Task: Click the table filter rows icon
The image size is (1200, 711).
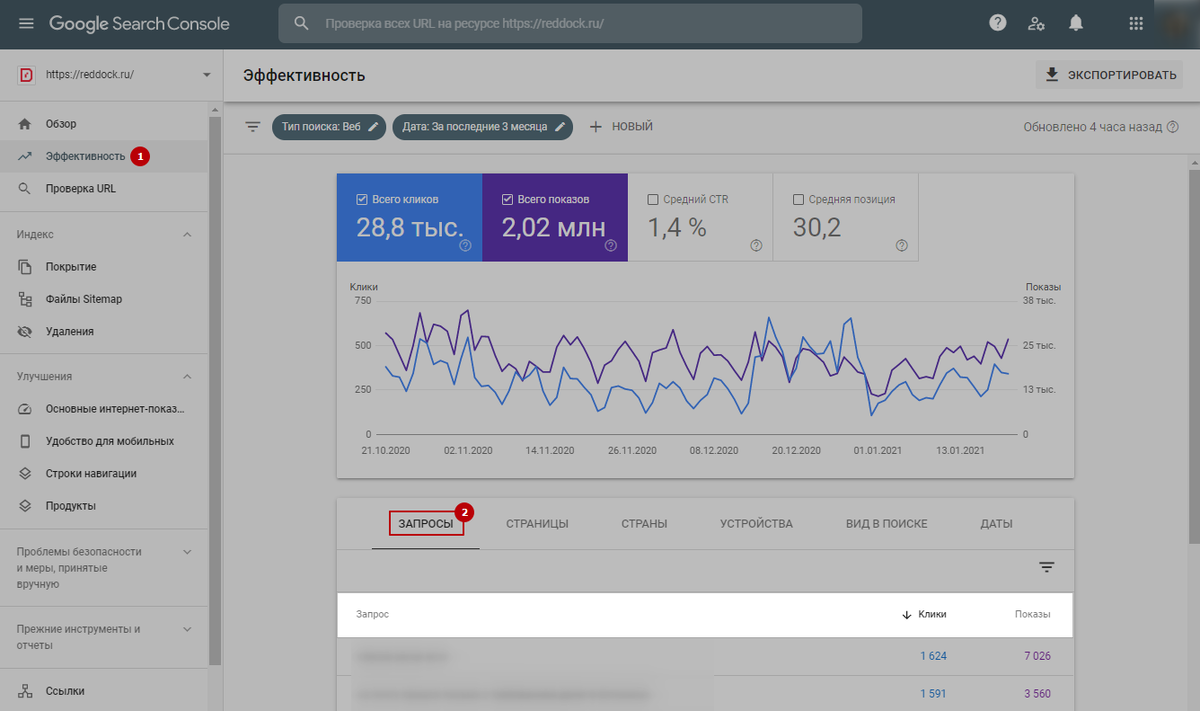Action: point(1046,567)
